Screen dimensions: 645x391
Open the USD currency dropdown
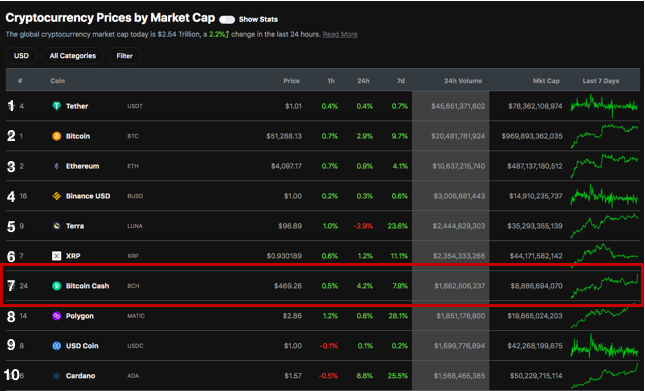21,56
